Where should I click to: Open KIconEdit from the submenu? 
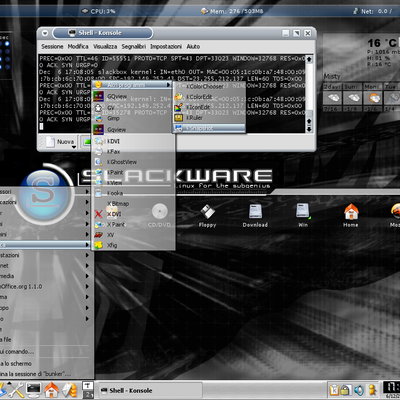click(209, 107)
